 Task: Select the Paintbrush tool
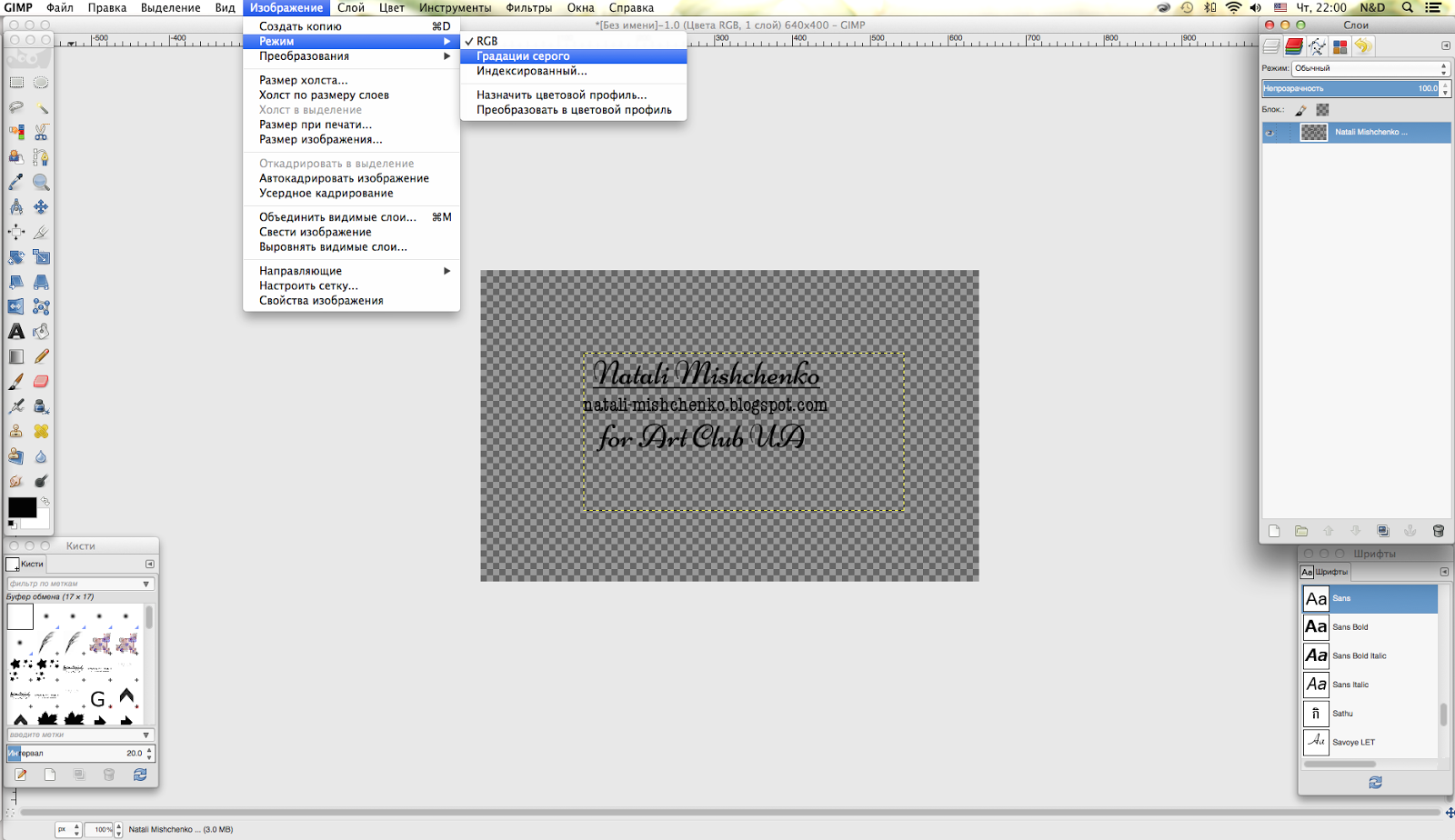pyautogui.click(x=16, y=382)
